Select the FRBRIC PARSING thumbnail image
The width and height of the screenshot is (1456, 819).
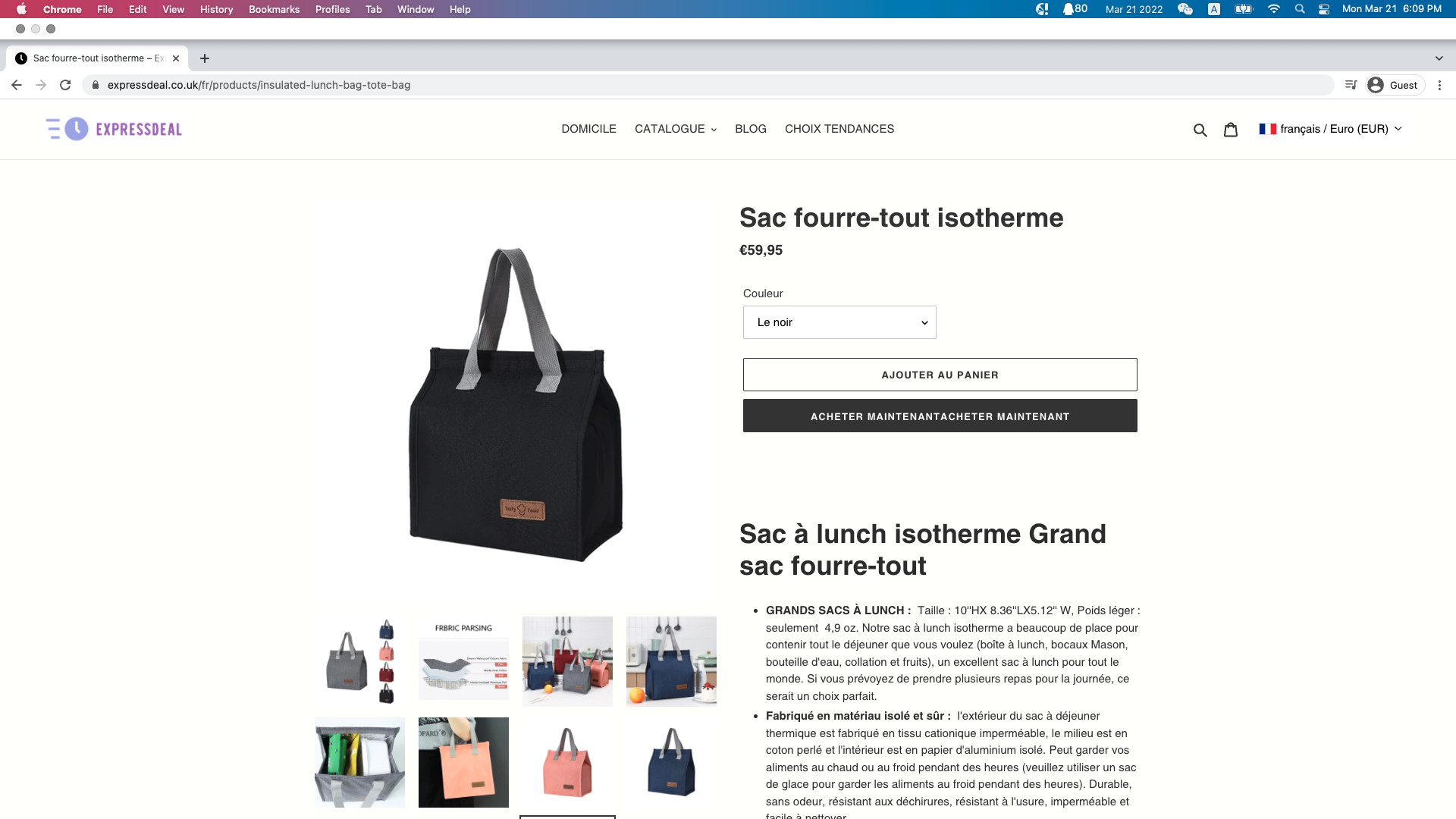pos(463,661)
